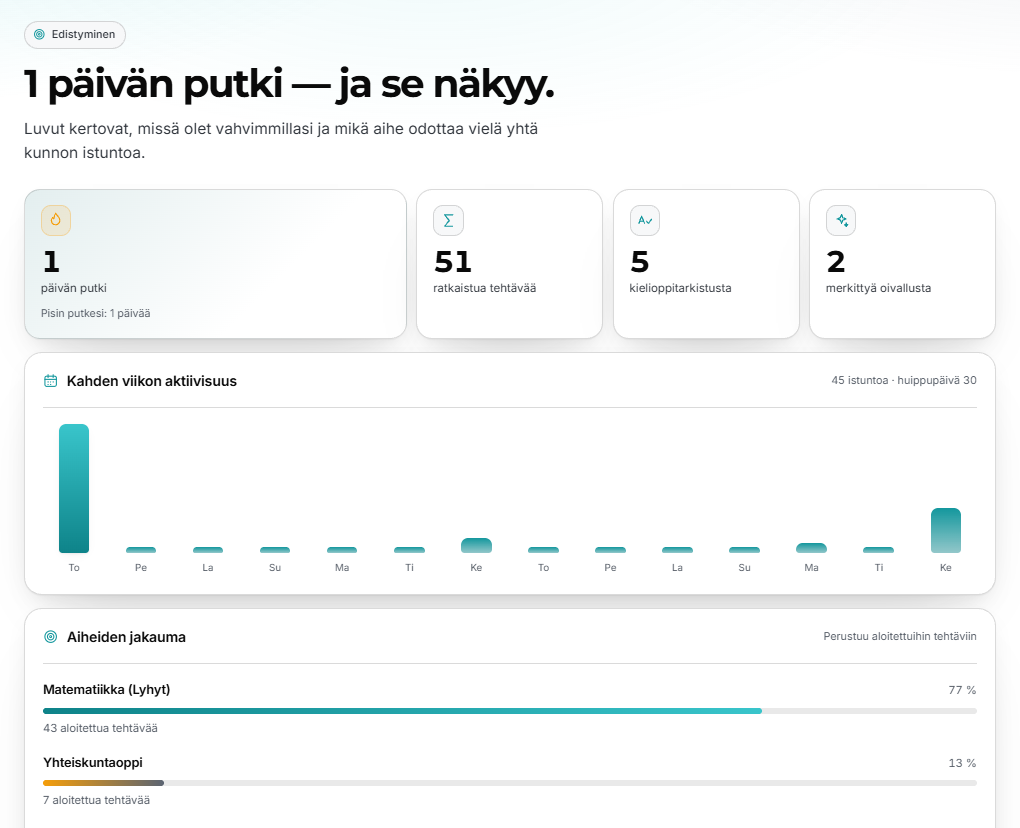Click the target icon in the Edistyminen badge
This screenshot has height=828, width=1020.
(40, 34)
